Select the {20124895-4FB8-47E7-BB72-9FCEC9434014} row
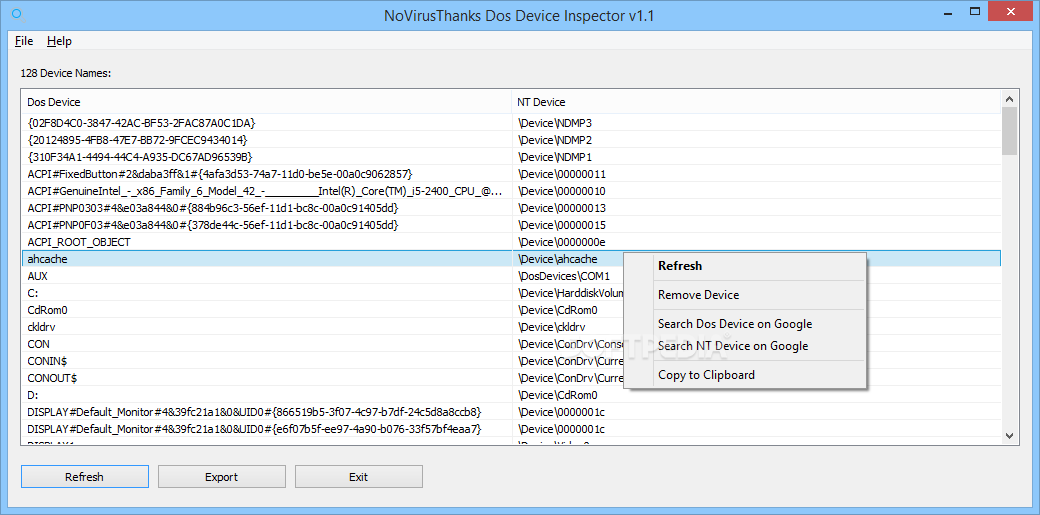The width and height of the screenshot is (1040, 515). click(x=511, y=140)
